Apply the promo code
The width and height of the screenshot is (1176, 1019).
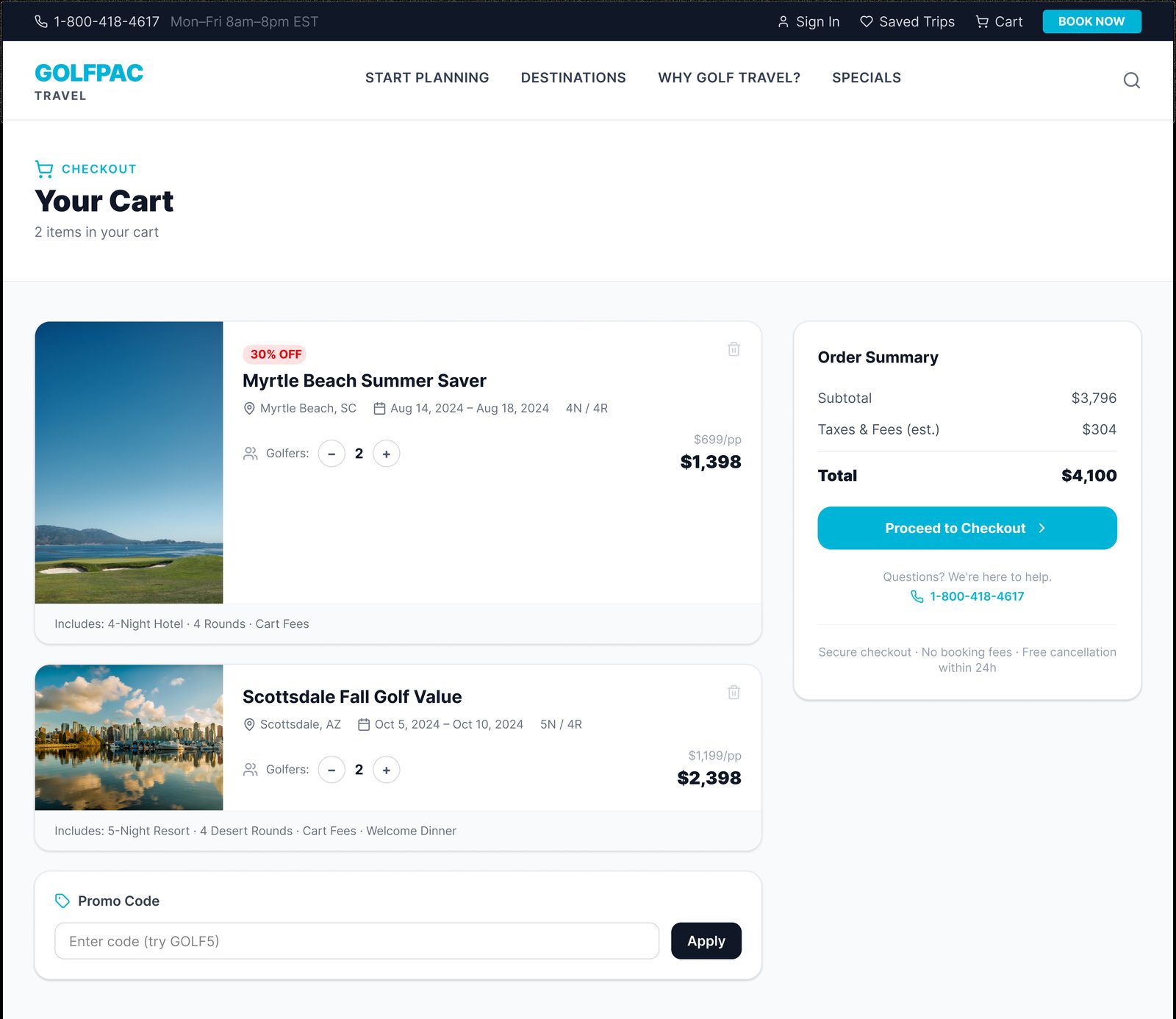(x=706, y=941)
